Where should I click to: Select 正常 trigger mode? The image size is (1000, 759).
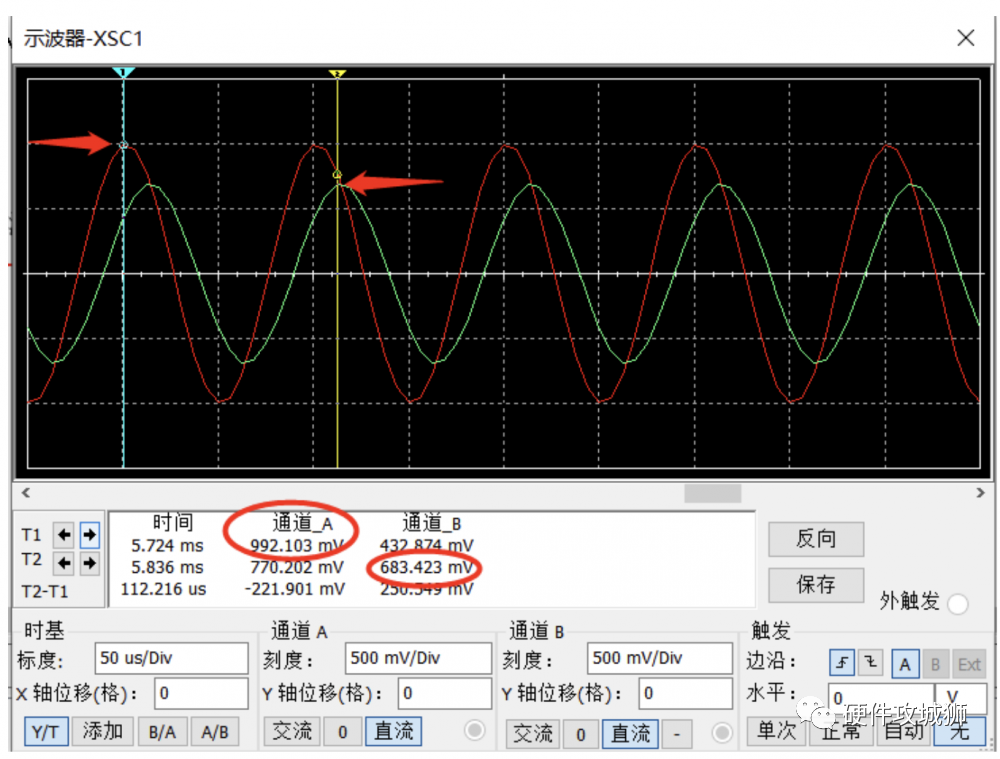point(841,731)
